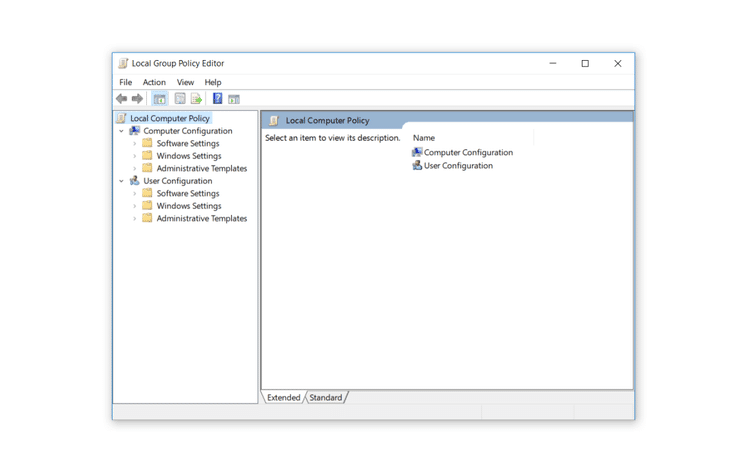Expand Windows Settings under Computer Configuration
The image size is (750, 469).
point(134,156)
